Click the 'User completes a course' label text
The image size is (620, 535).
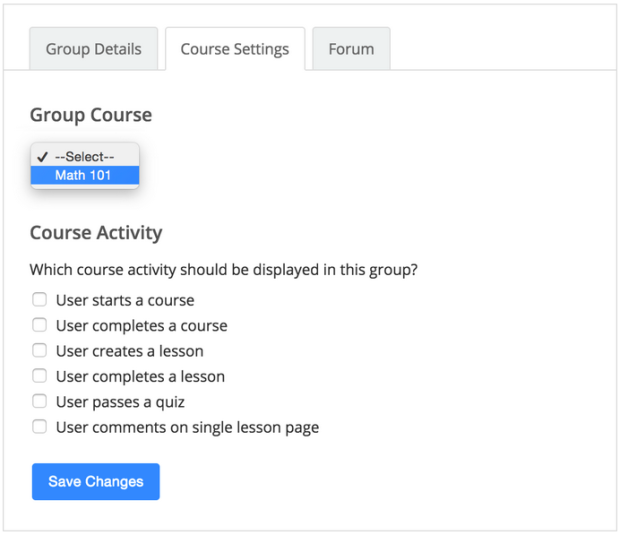[142, 326]
